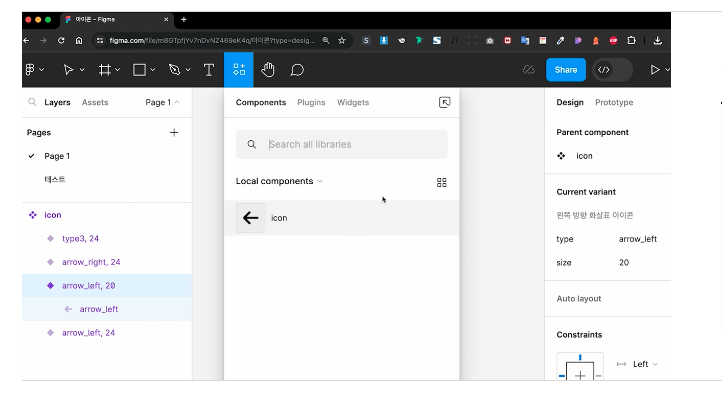Open browser downloads icon

[658, 41]
